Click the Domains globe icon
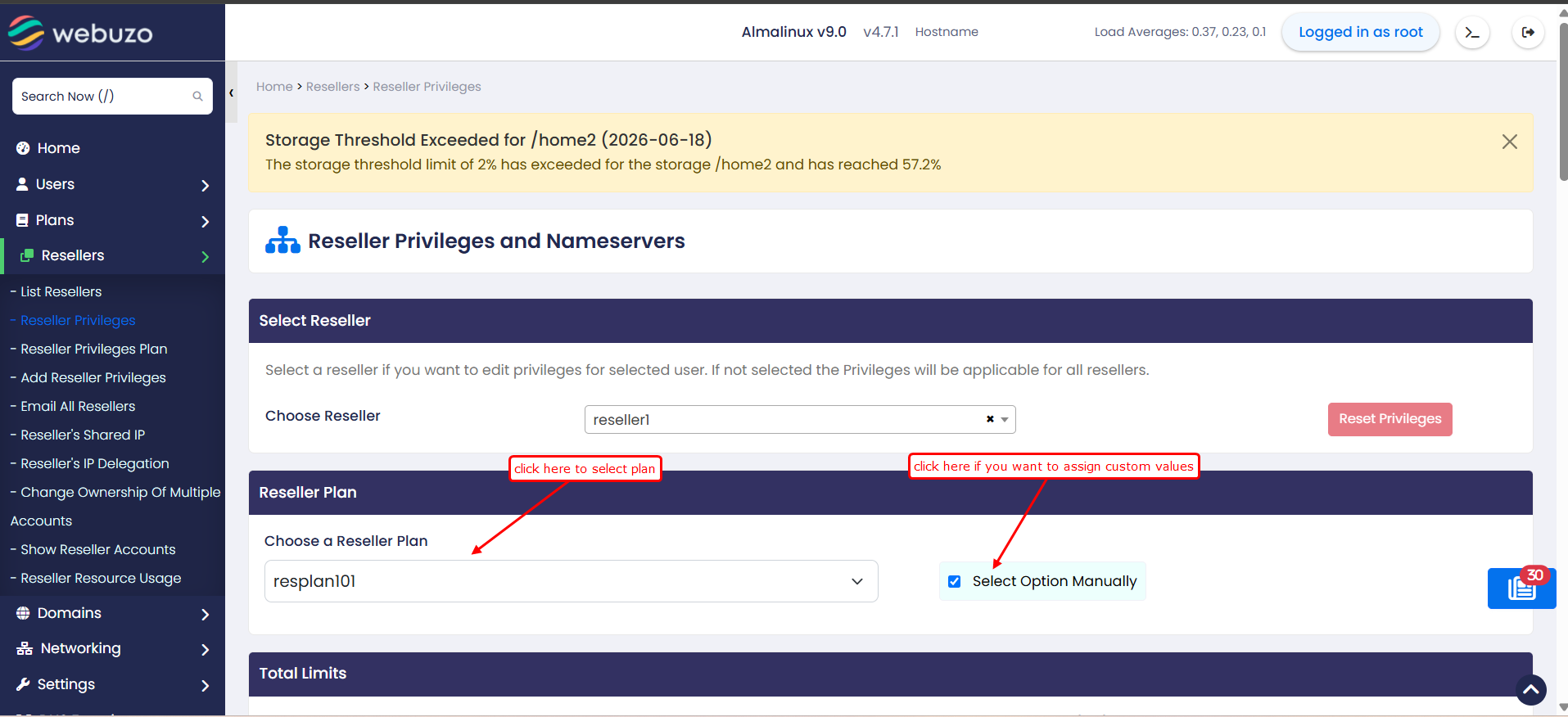The height and width of the screenshot is (717, 1568). (x=23, y=613)
